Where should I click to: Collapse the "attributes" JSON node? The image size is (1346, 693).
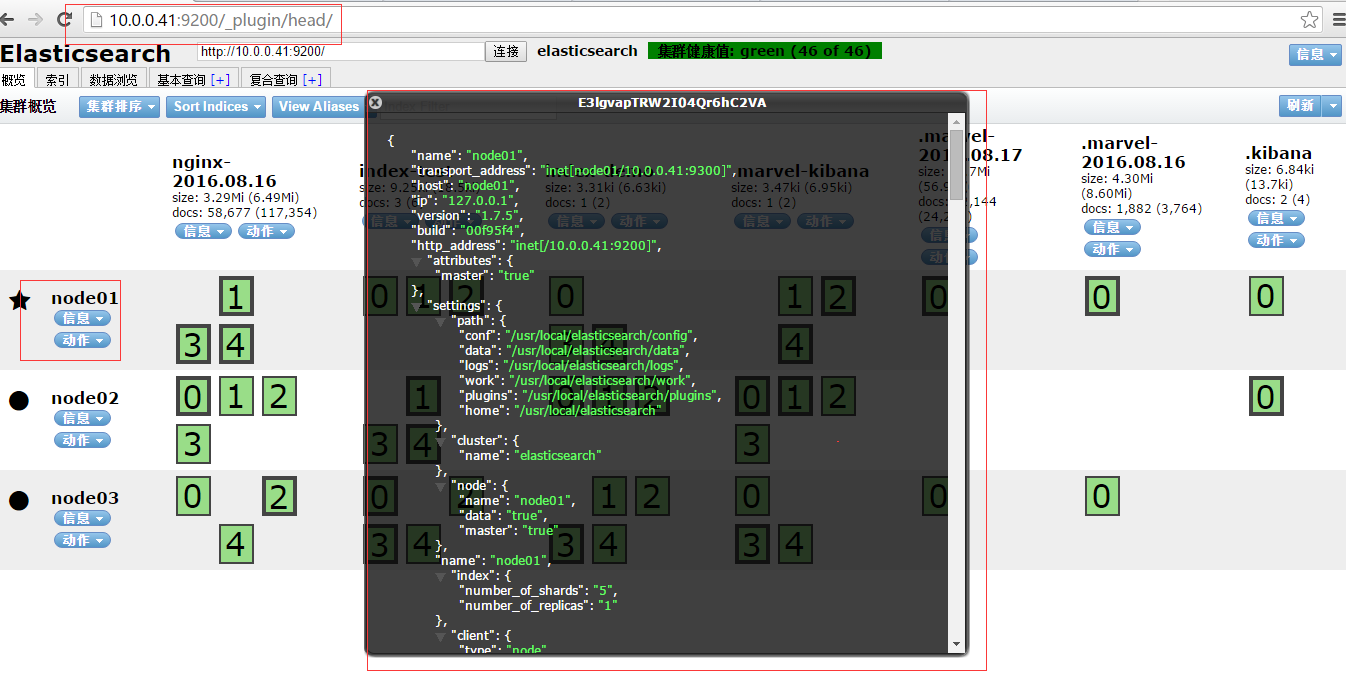click(x=417, y=261)
